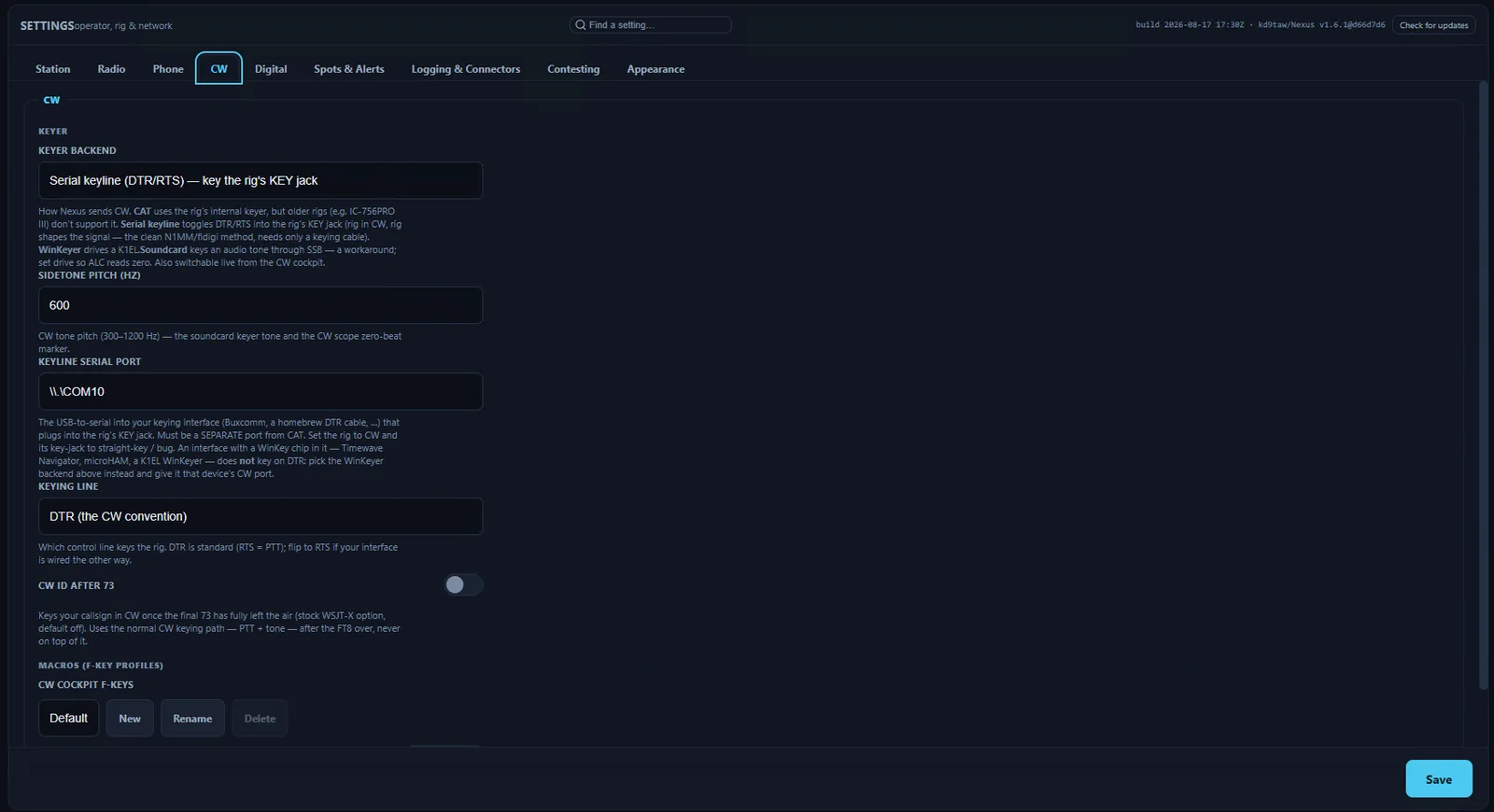Click the MACROS (F-KEY PROFILES) heading
1494x812 pixels.
[x=101, y=665]
